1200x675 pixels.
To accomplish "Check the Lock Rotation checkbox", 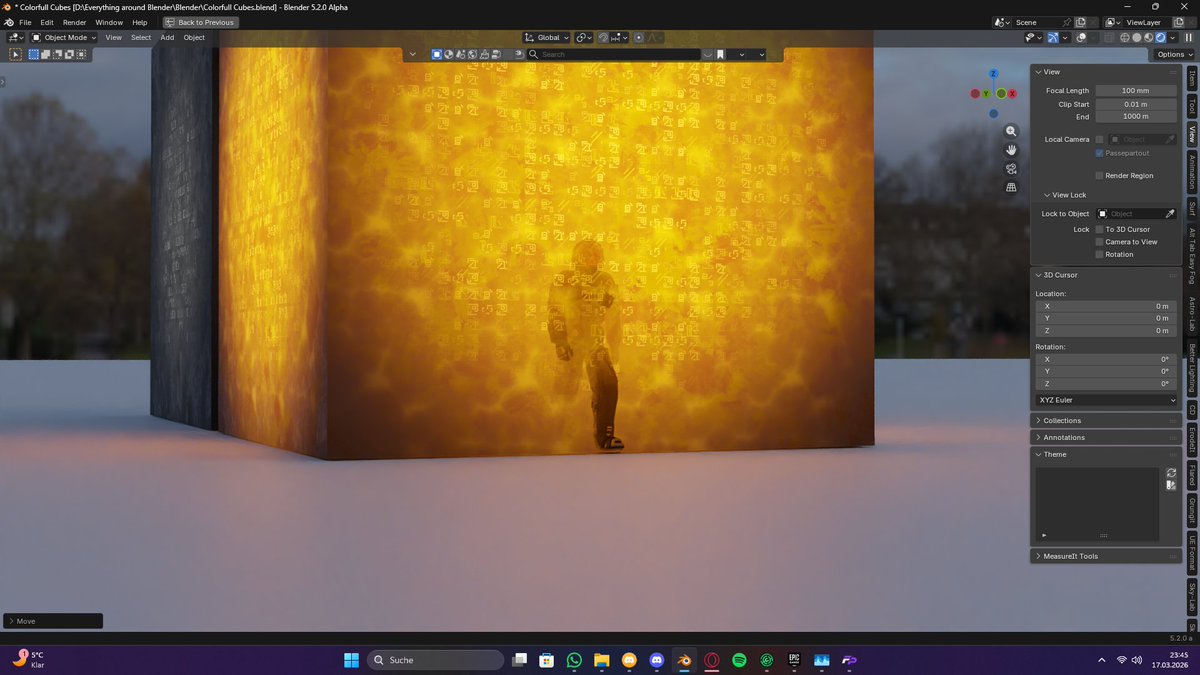I will (1099, 254).
